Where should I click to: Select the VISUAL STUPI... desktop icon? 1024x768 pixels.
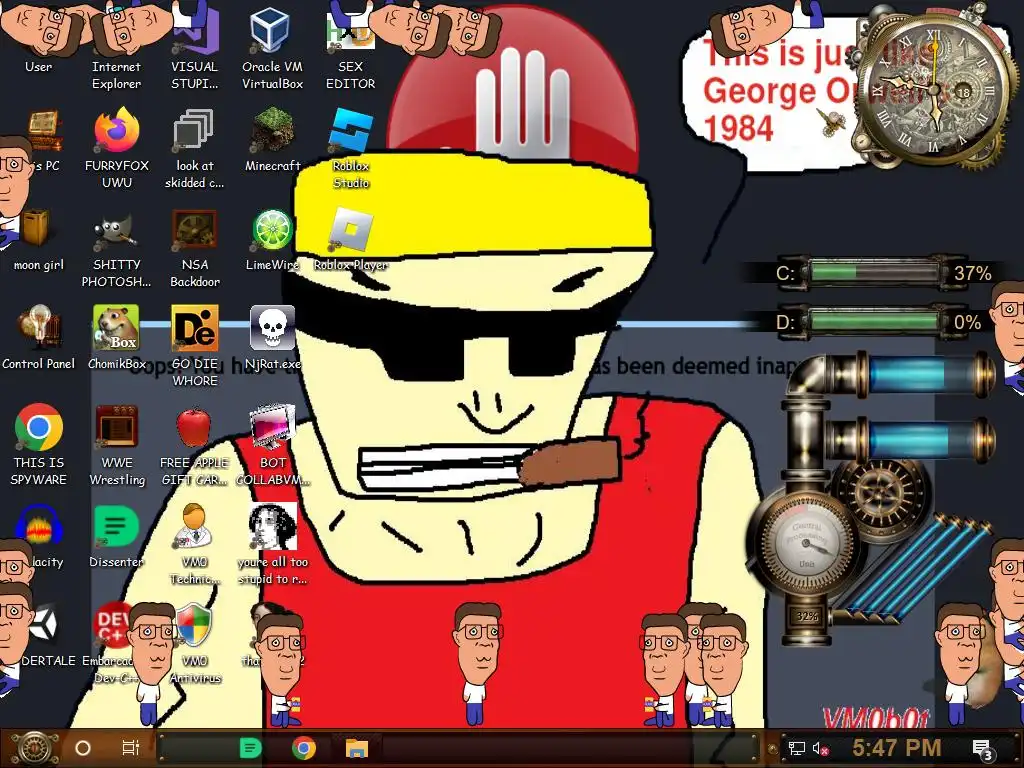click(195, 46)
